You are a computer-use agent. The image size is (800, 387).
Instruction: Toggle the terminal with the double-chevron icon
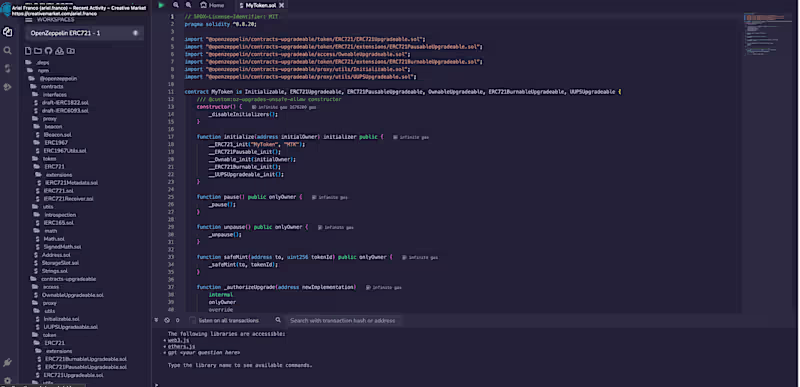pyautogui.click(x=157, y=320)
